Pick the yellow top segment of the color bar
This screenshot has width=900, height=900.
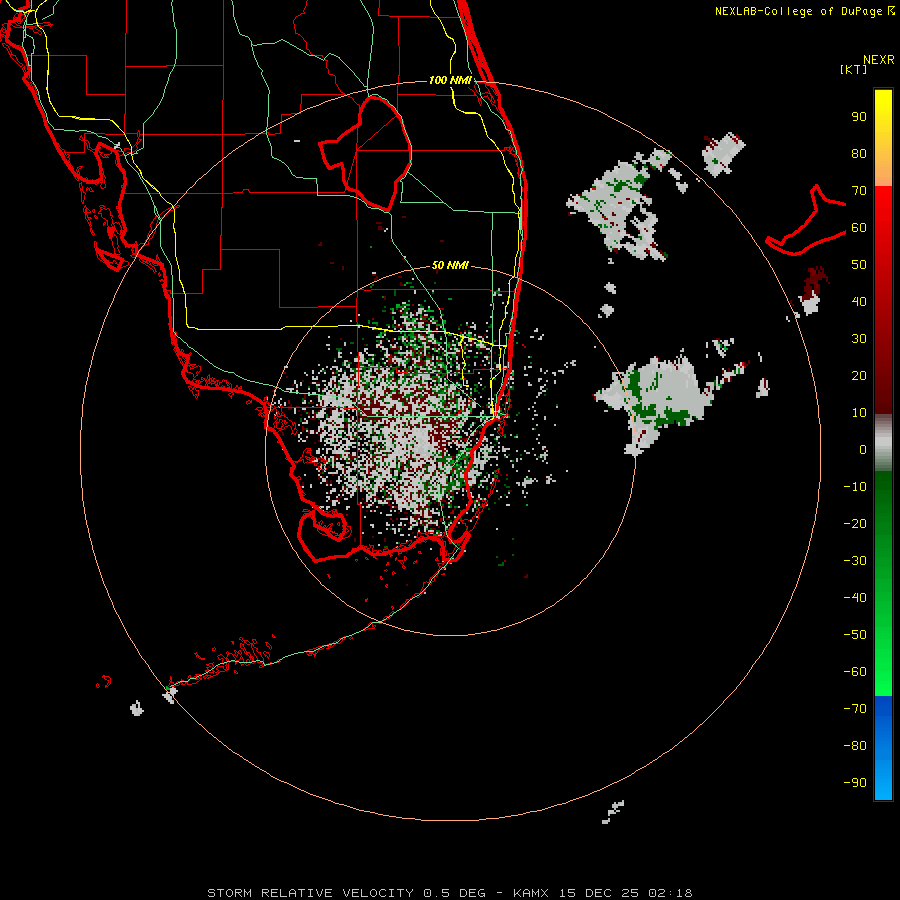point(883,138)
